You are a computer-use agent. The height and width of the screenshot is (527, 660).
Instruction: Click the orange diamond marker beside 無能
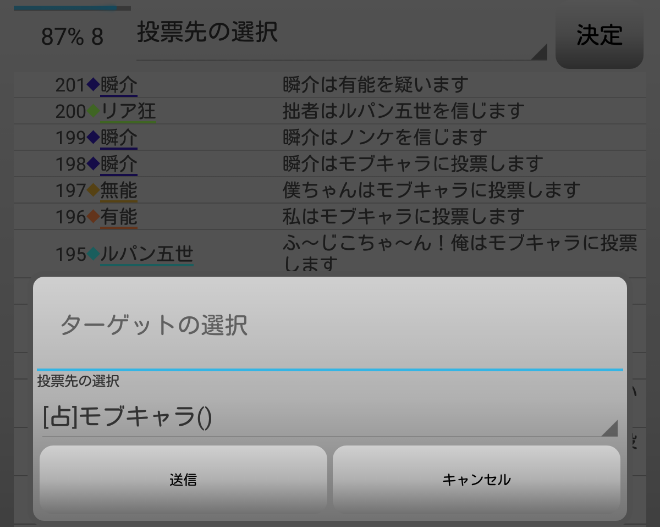pos(94,190)
